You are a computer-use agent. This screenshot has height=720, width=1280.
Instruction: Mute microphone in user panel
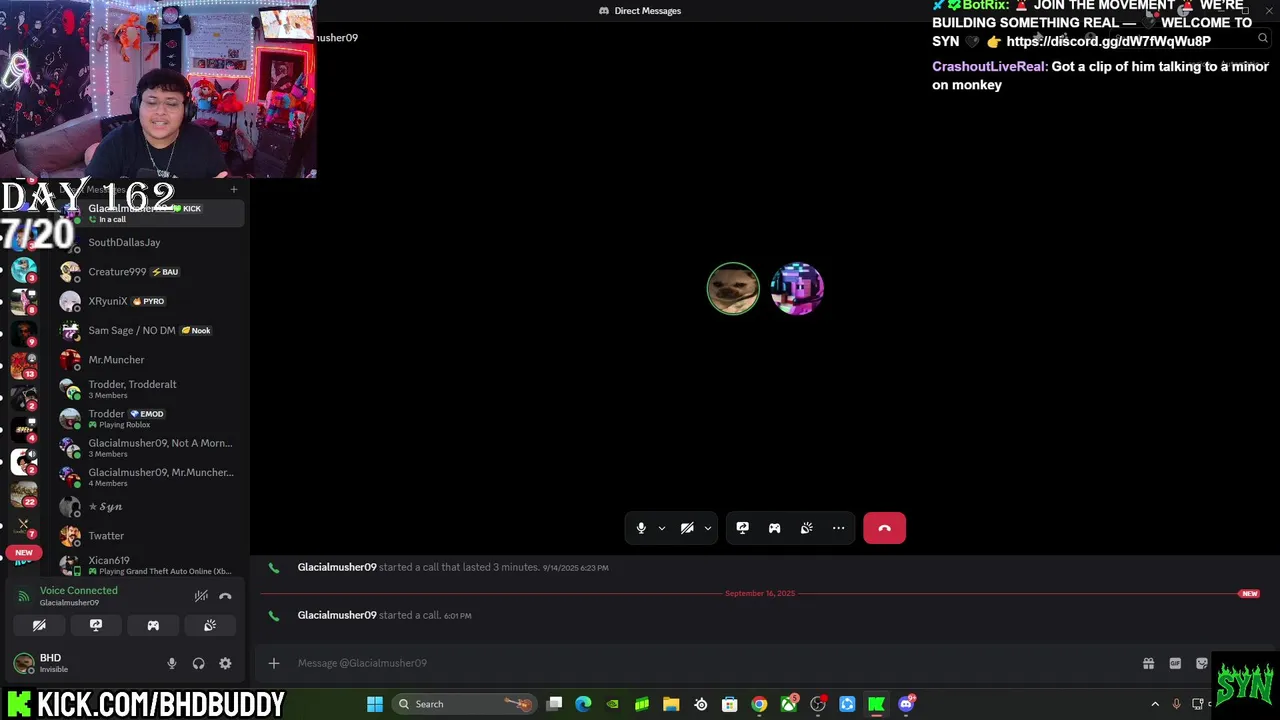click(x=172, y=663)
